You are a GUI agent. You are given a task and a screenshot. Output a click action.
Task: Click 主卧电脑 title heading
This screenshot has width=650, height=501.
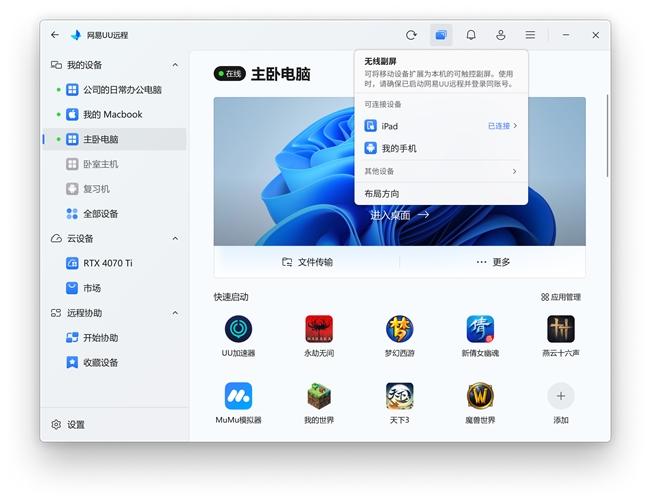(x=281, y=74)
